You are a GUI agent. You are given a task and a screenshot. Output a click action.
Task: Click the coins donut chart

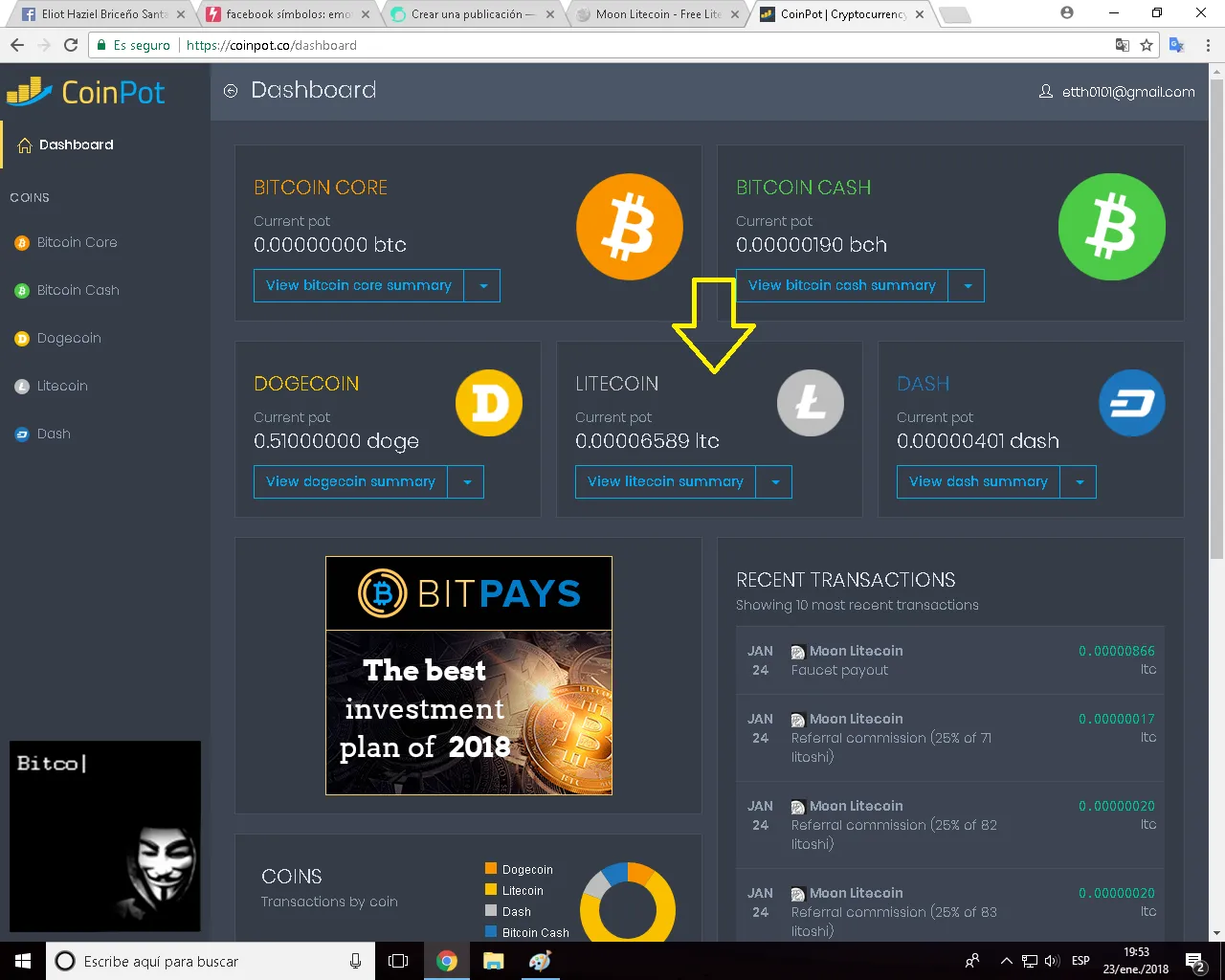coord(628,902)
